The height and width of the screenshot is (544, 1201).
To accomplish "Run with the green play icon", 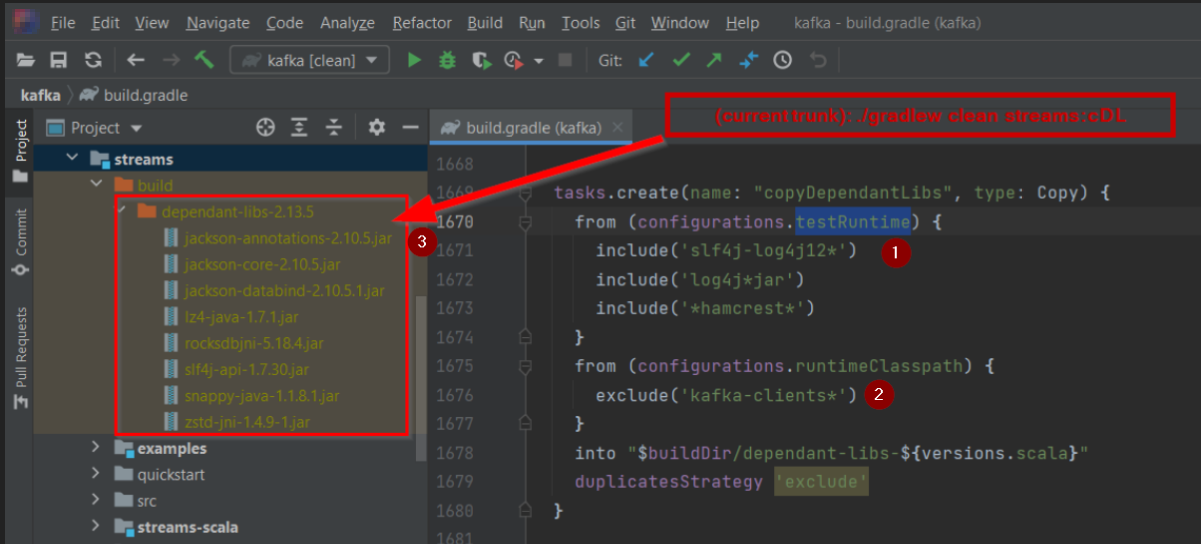I will [x=414, y=60].
